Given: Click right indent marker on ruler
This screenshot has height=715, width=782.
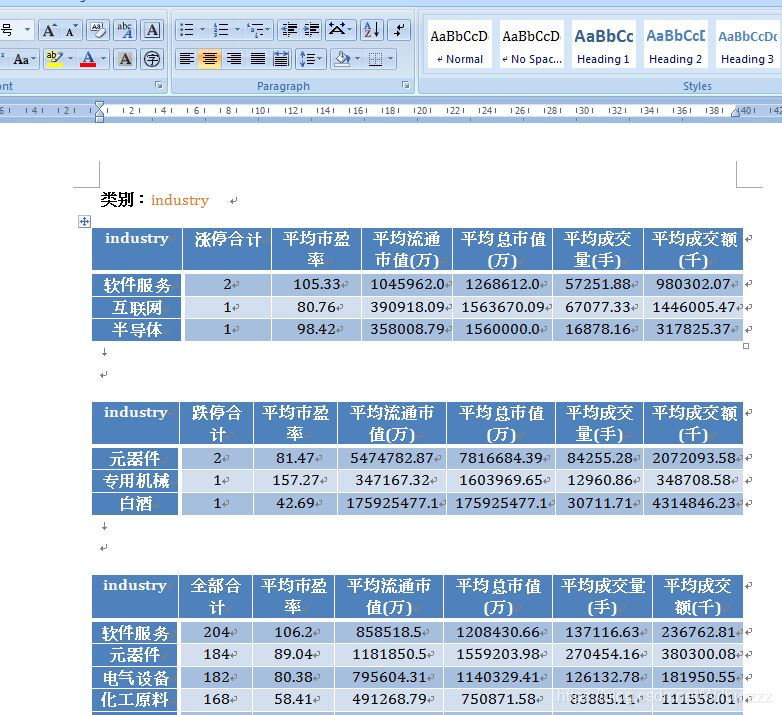Looking at the screenshot, I should coord(735,113).
